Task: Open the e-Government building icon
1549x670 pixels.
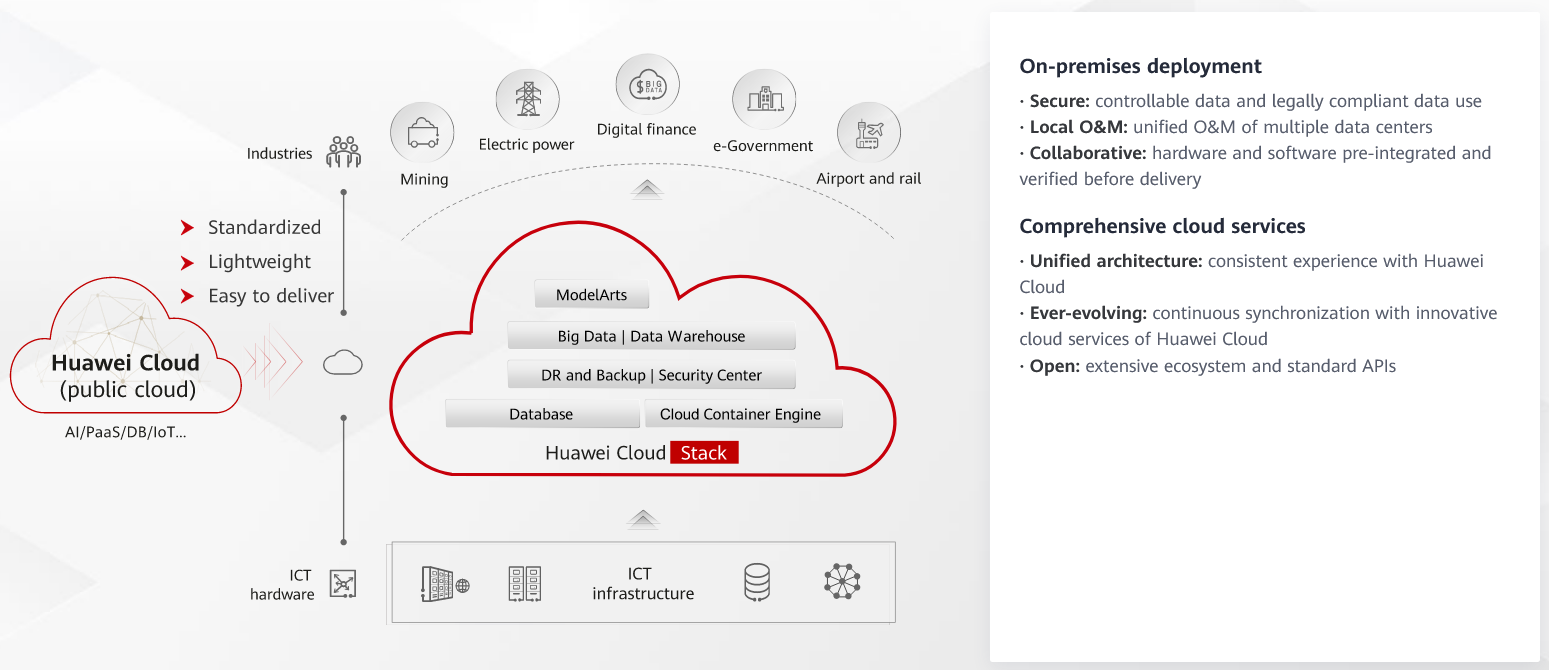Action: click(x=764, y=101)
